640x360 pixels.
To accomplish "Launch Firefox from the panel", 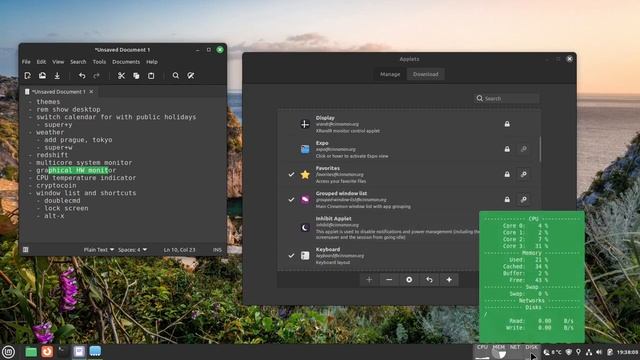I will point(47,351).
